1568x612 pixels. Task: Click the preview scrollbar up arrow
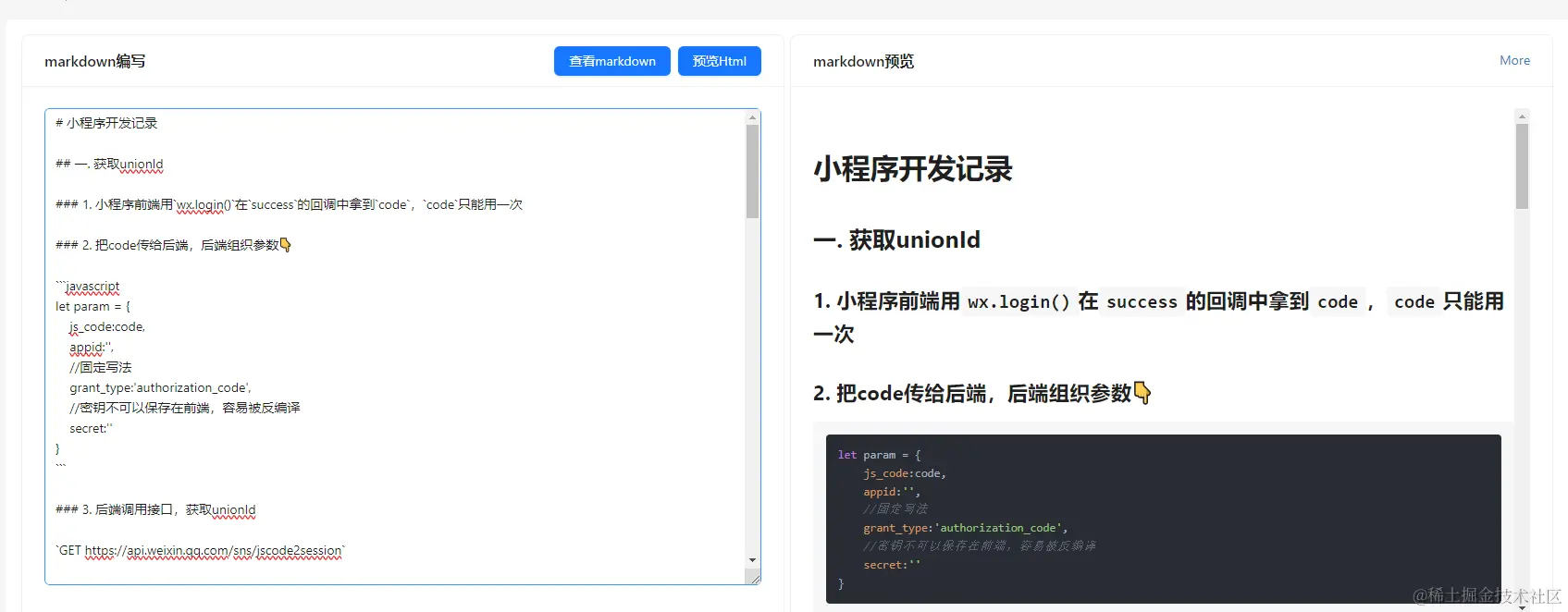click(1522, 116)
